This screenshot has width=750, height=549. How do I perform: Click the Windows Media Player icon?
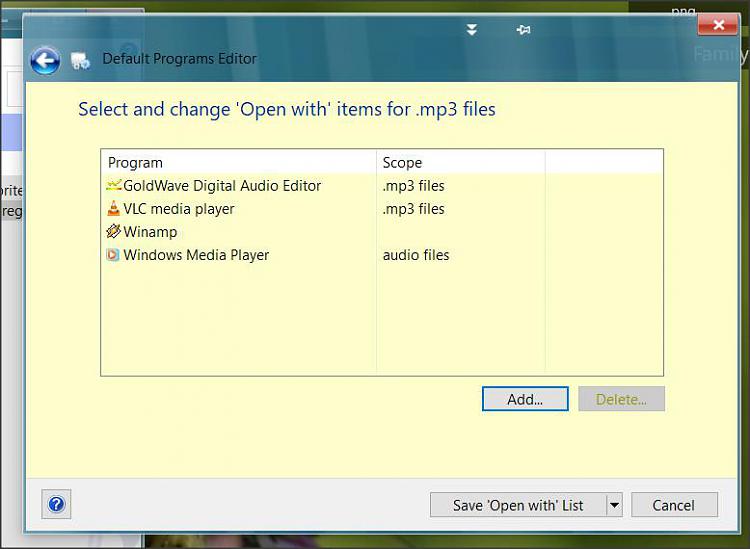point(113,255)
